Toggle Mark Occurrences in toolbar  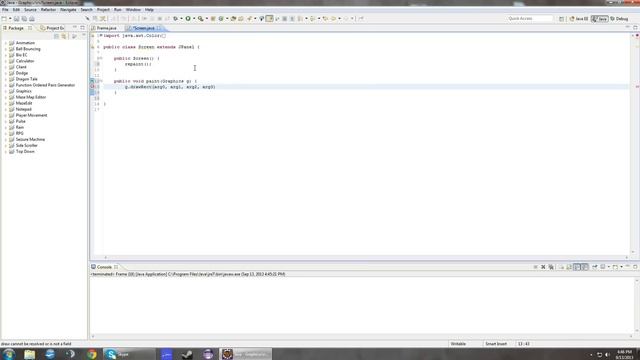(269, 19)
